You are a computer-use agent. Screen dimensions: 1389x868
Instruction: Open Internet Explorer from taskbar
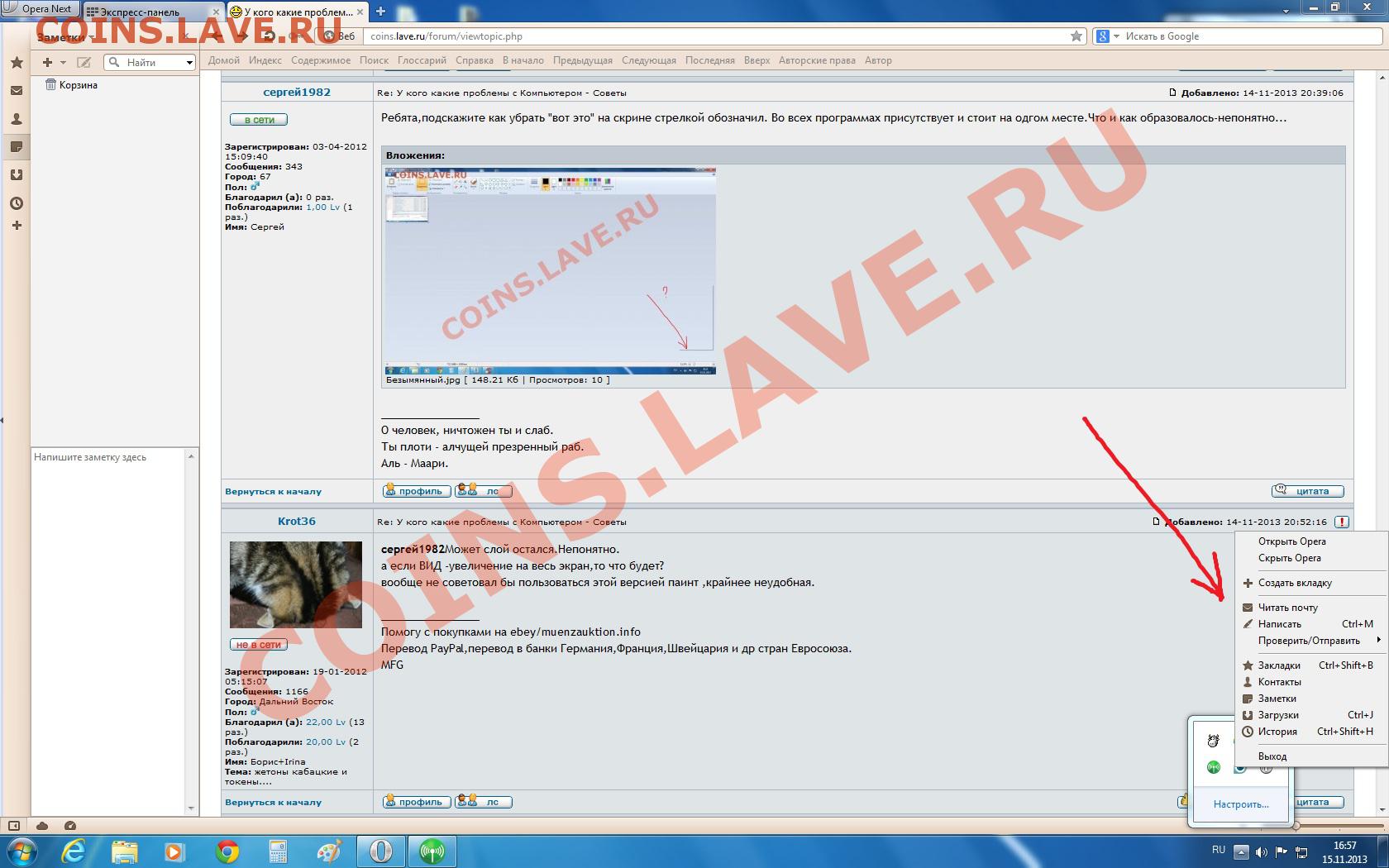tap(74, 851)
